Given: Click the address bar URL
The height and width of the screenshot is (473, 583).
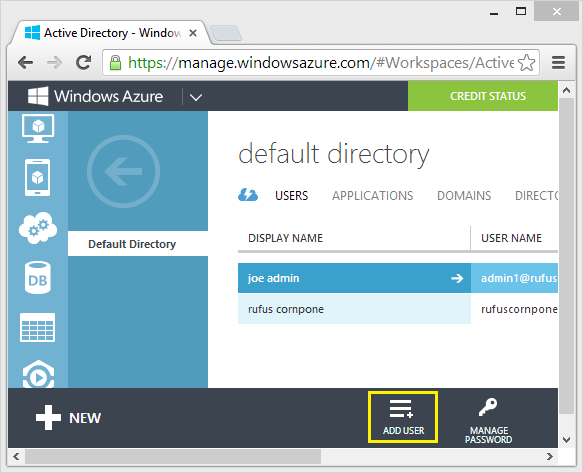Looking at the screenshot, I should coord(321,62).
